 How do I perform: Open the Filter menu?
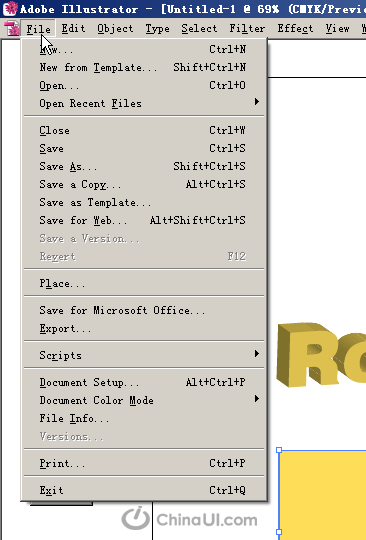click(x=247, y=29)
